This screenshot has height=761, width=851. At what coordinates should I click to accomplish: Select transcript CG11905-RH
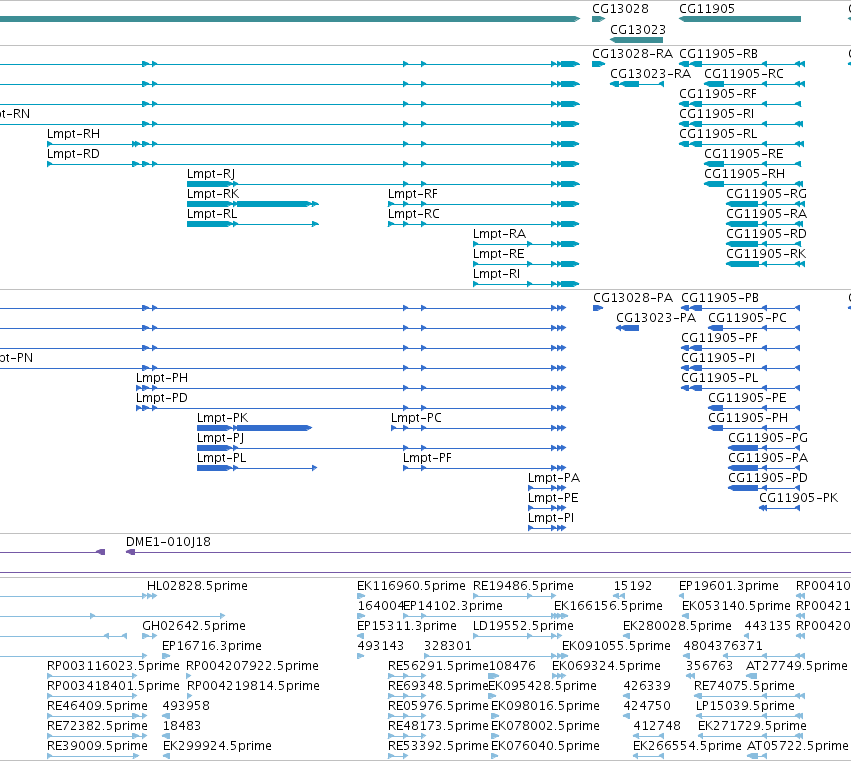(x=744, y=174)
